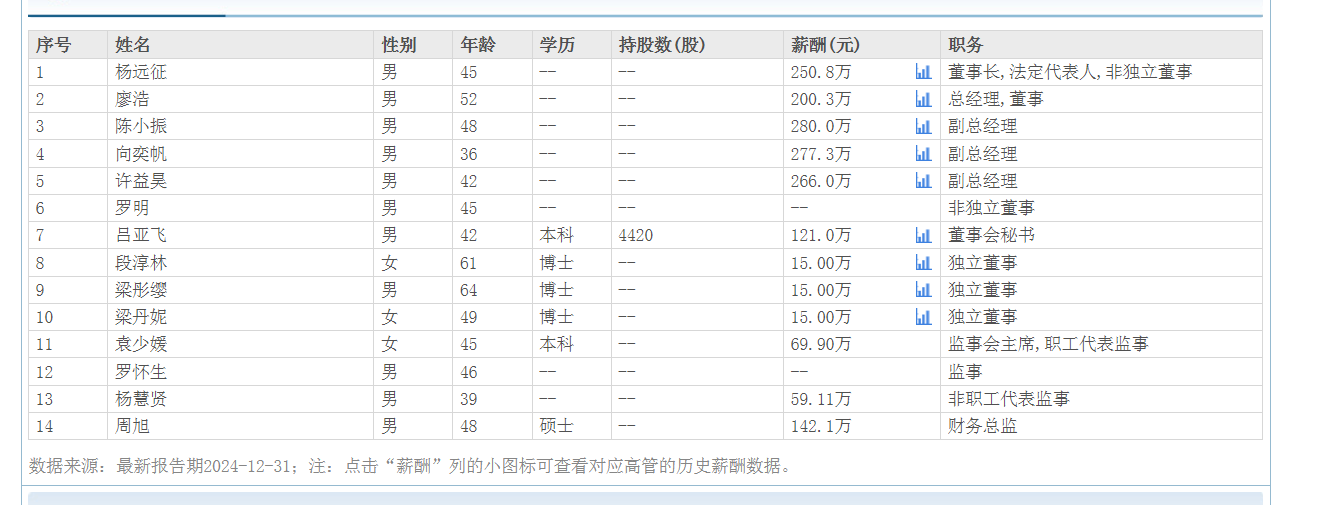Select the name 陈小振

click(141, 126)
